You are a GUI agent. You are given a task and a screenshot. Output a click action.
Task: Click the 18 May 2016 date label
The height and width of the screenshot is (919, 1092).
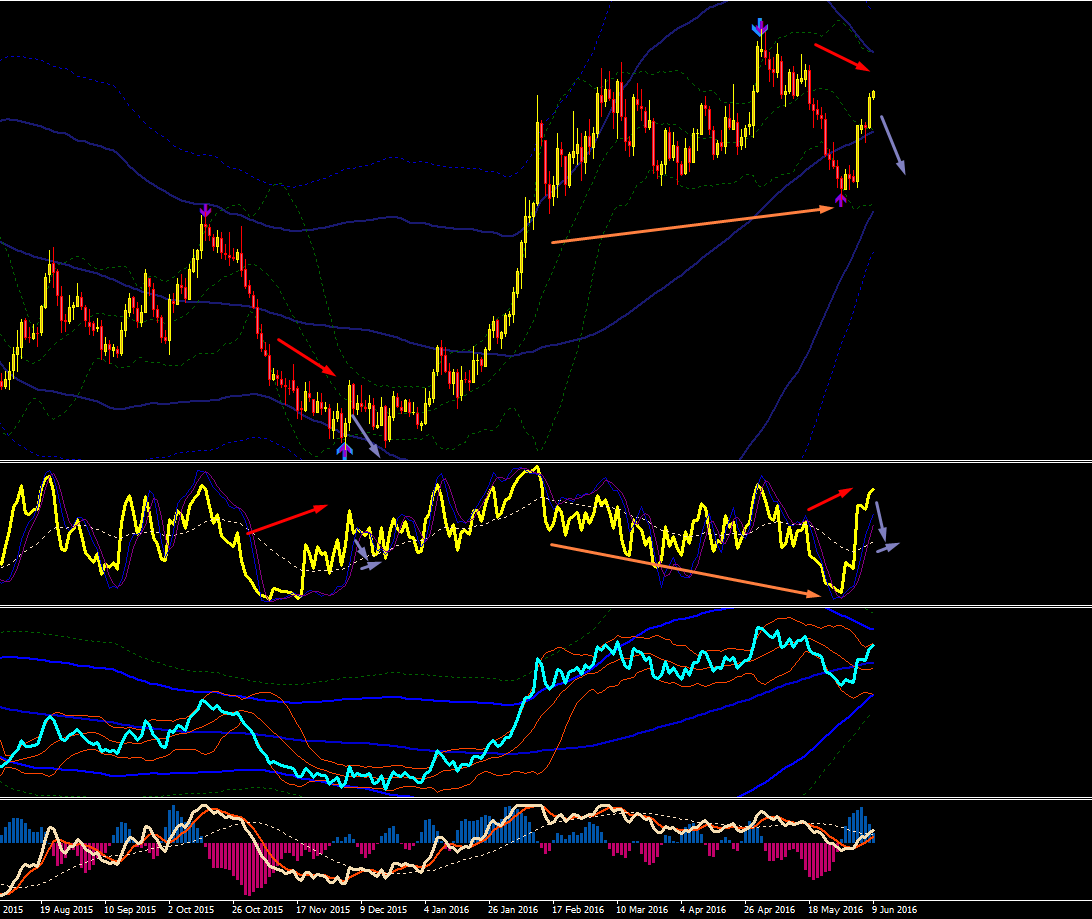[x=835, y=909]
